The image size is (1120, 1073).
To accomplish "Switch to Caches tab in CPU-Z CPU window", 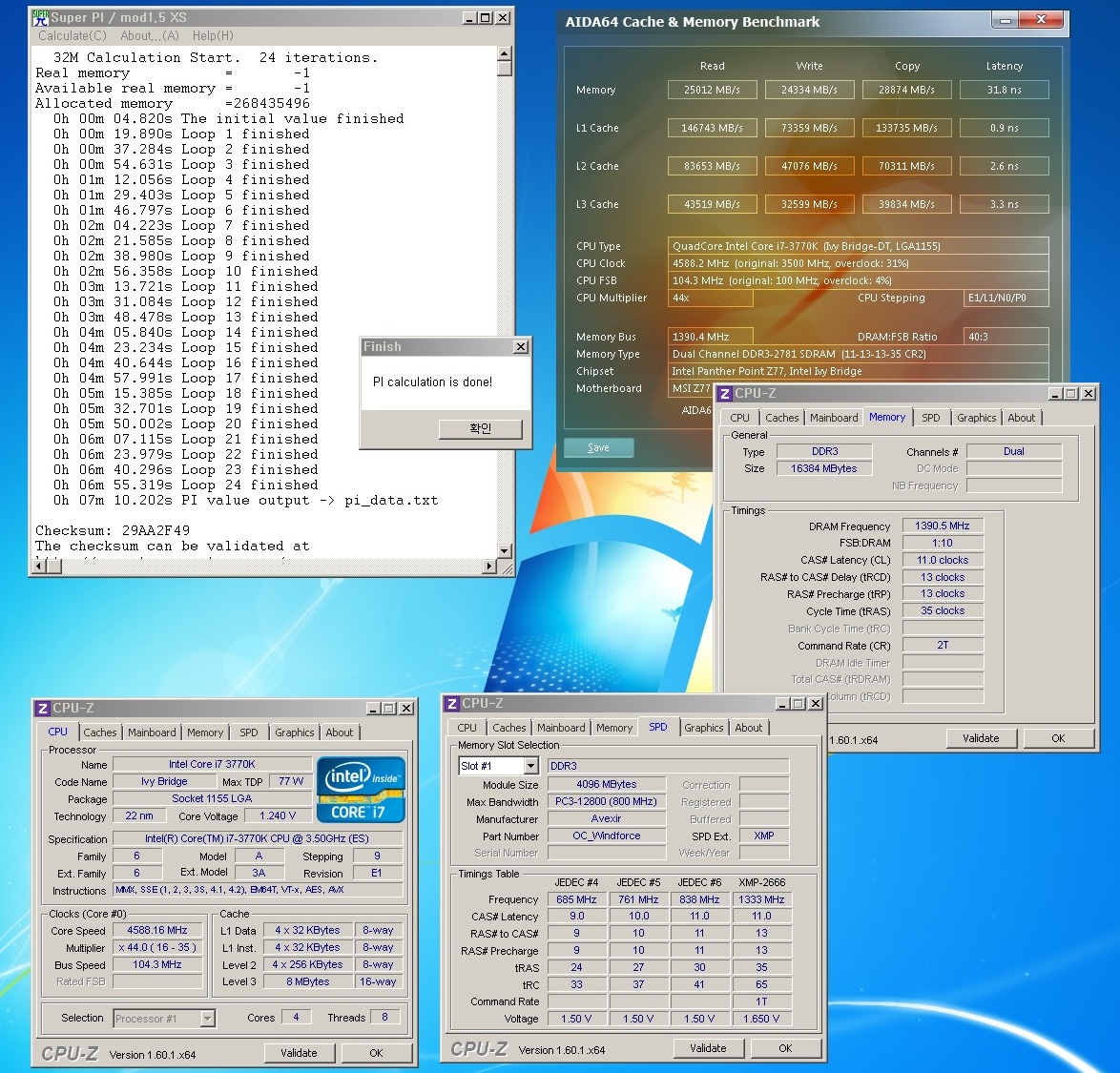I will tap(99, 733).
